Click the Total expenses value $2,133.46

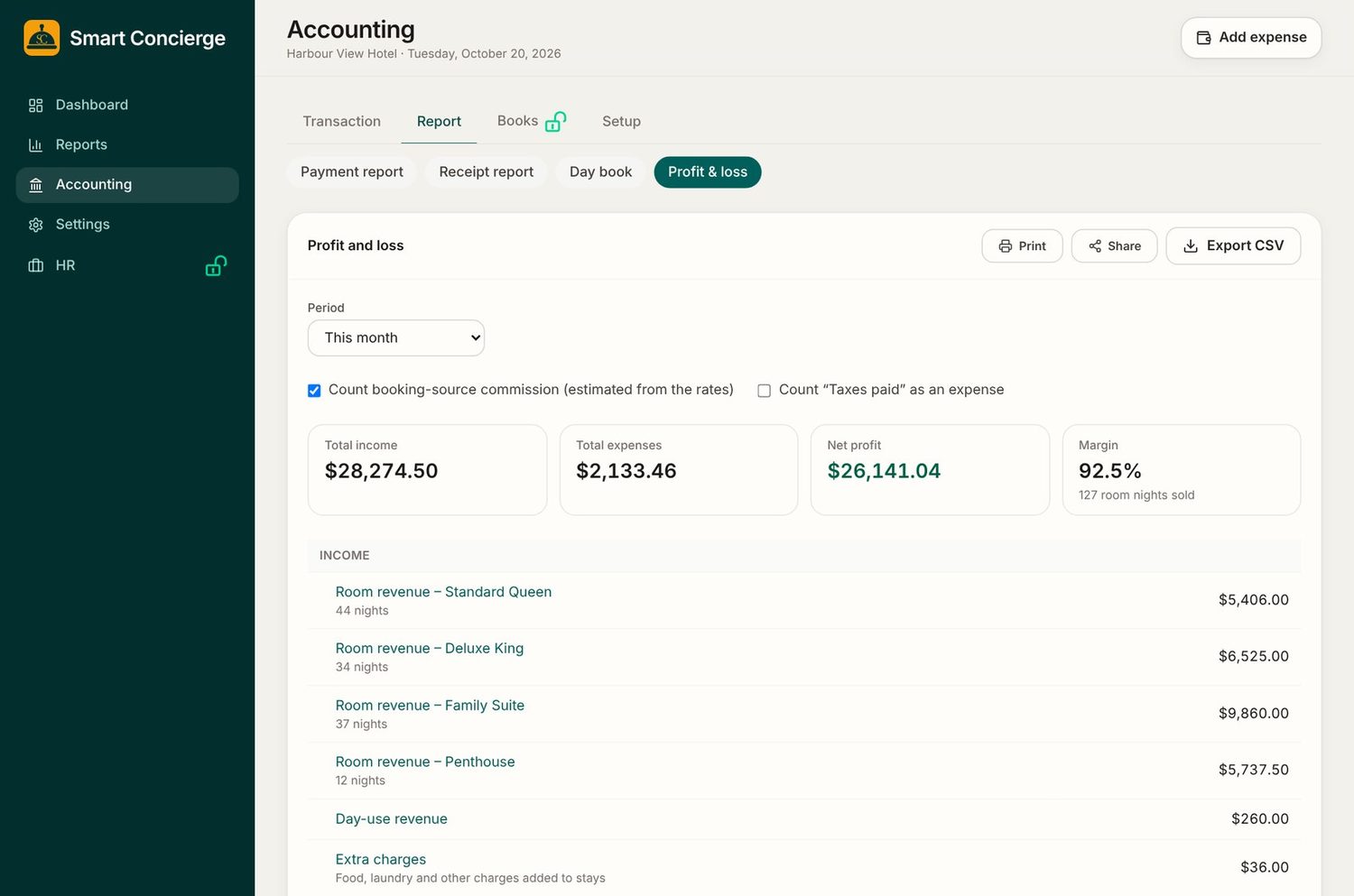[626, 471]
